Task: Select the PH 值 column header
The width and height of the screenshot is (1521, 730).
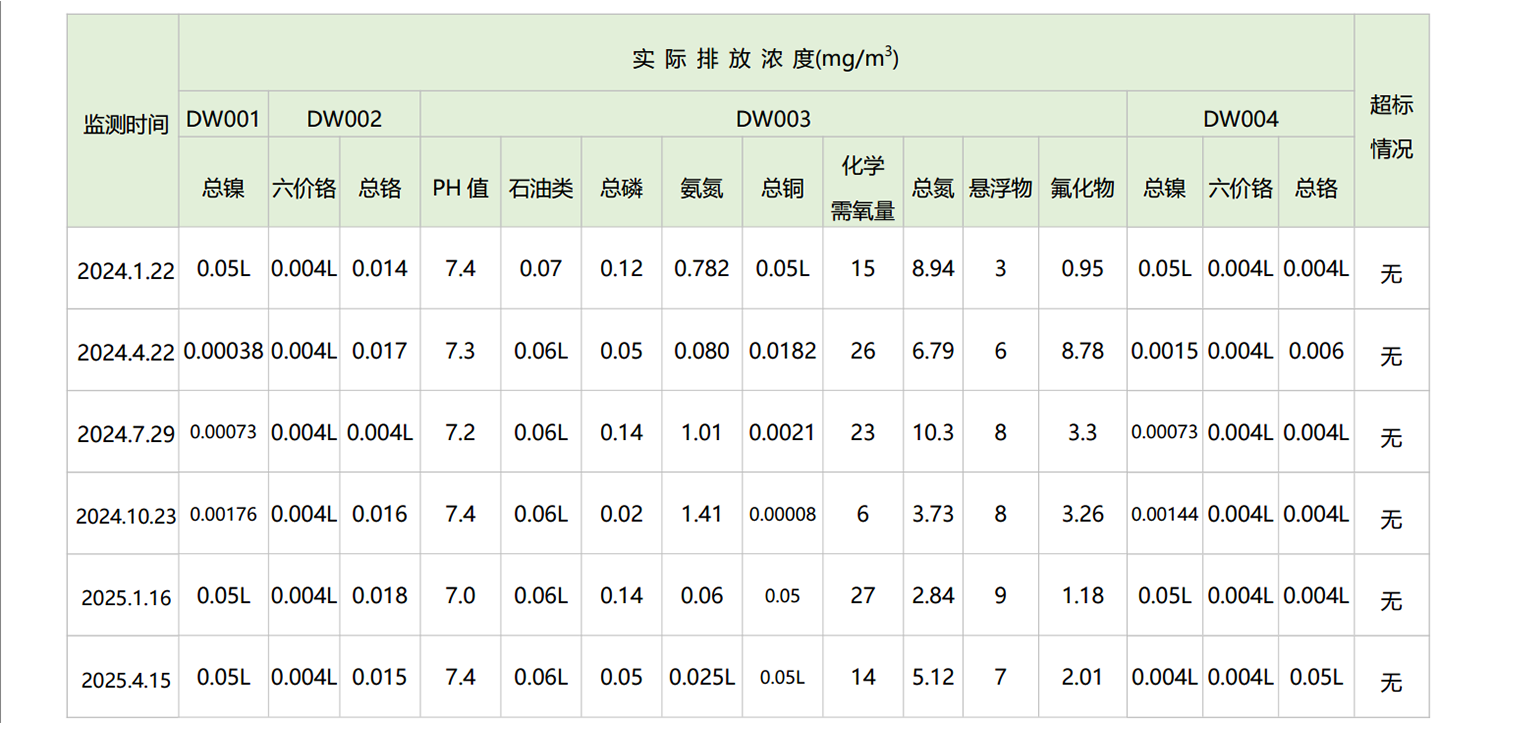Action: coord(460,187)
